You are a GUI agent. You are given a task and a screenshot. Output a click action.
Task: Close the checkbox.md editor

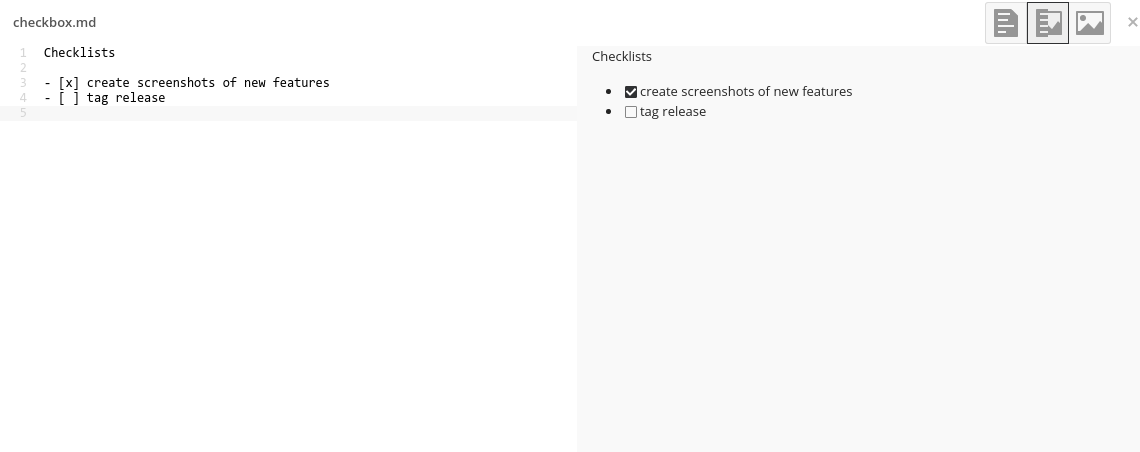[1132, 23]
